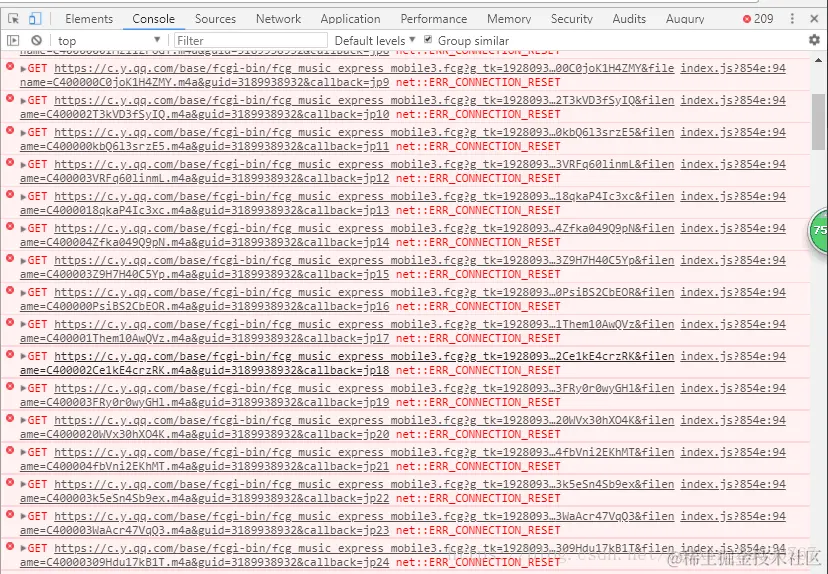Image resolution: width=828 pixels, height=574 pixels.
Task: Go to the Performance tab
Action: 434,19
